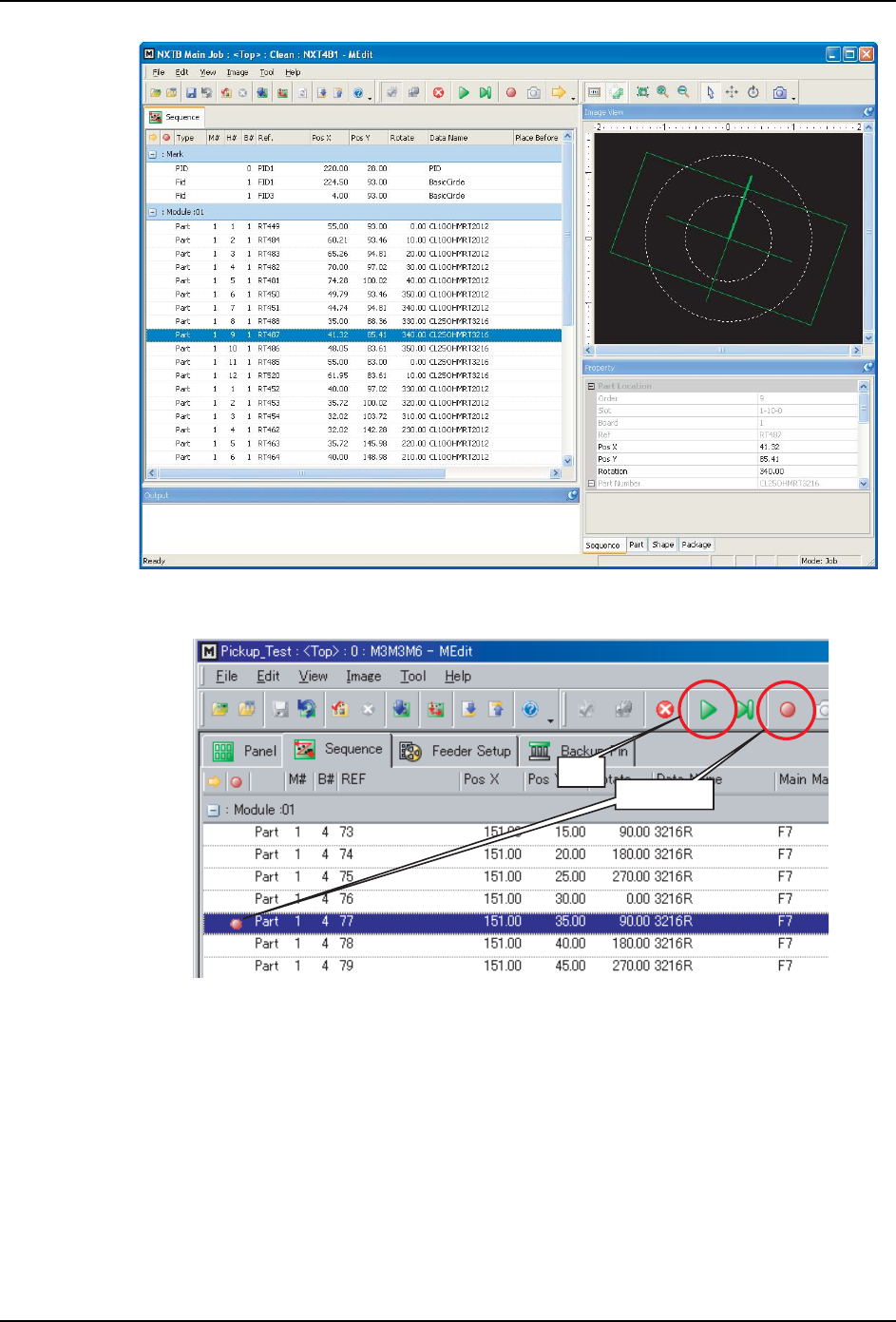Switch to the Feeder Setup tab

pyautogui.click(x=458, y=751)
